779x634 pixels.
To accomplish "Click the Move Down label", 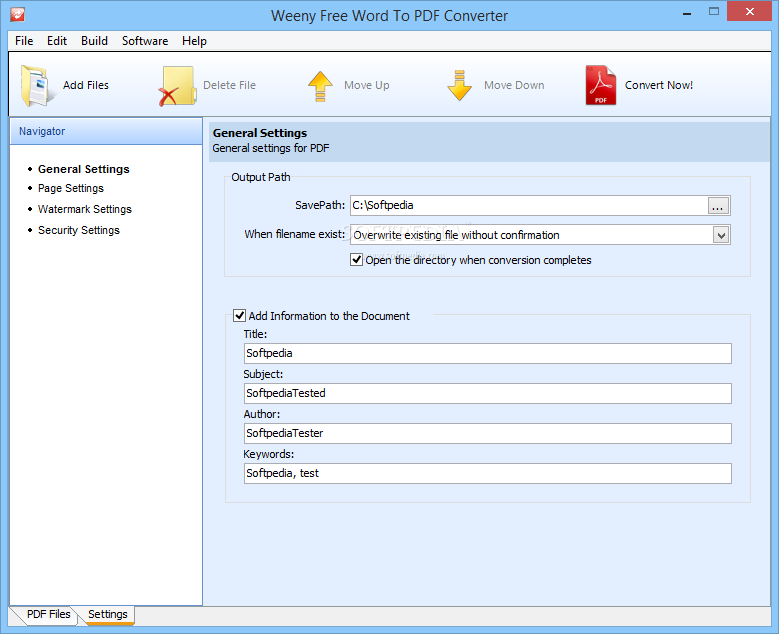I will click(514, 85).
